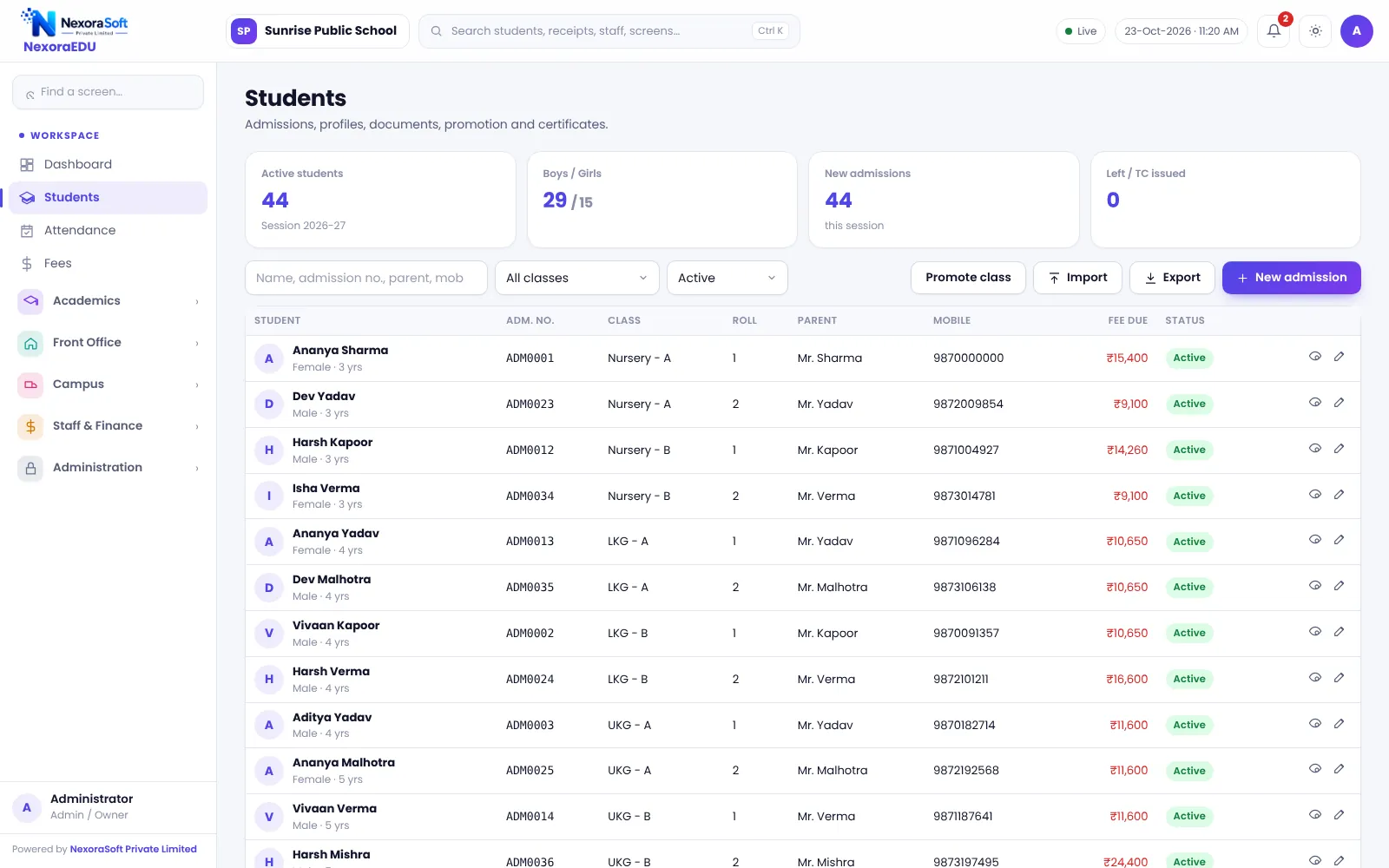Click the Promote class button
Image resolution: width=1389 pixels, height=868 pixels.
[968, 278]
